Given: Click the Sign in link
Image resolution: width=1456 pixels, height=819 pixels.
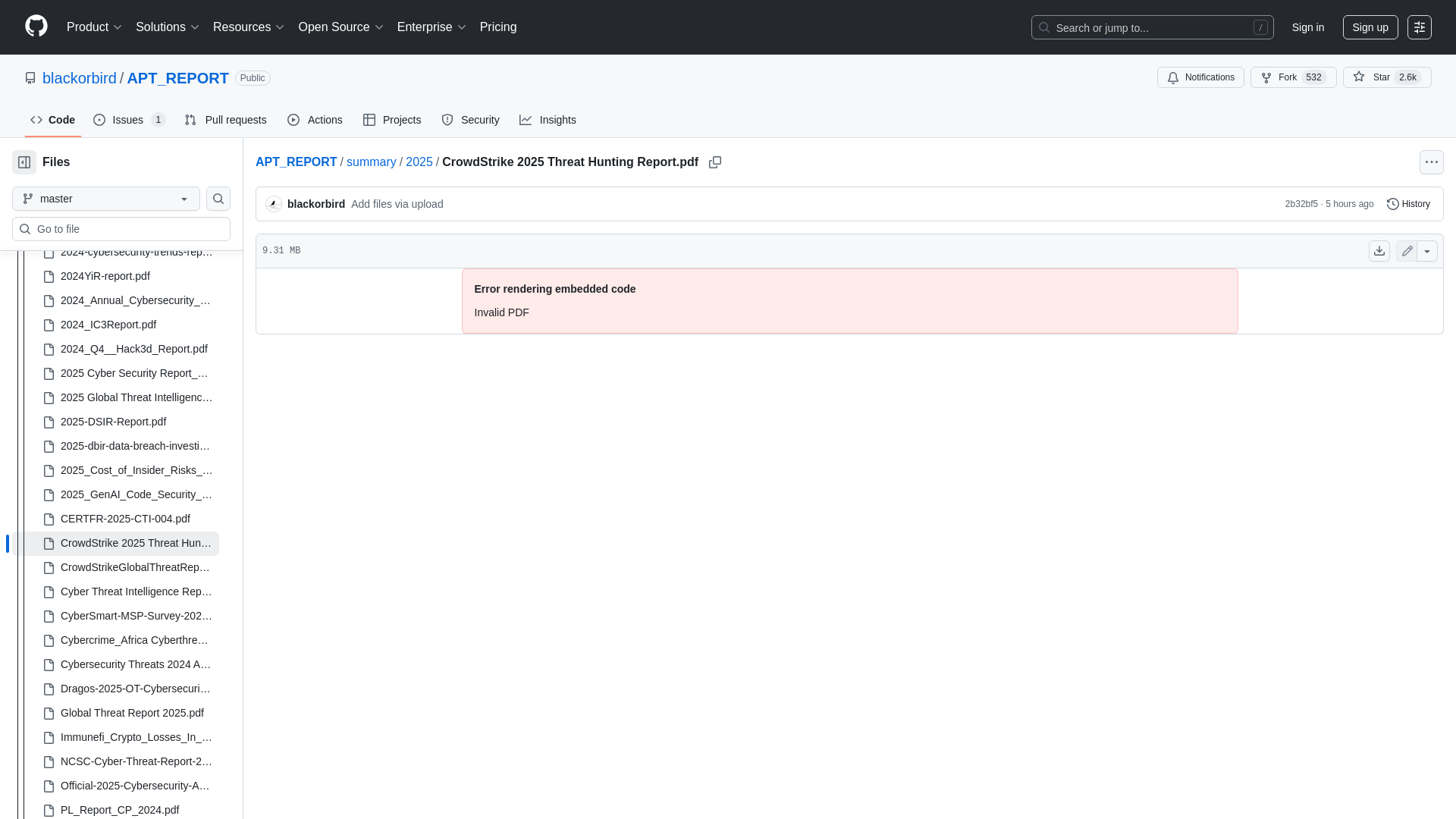Looking at the screenshot, I should click(1308, 27).
